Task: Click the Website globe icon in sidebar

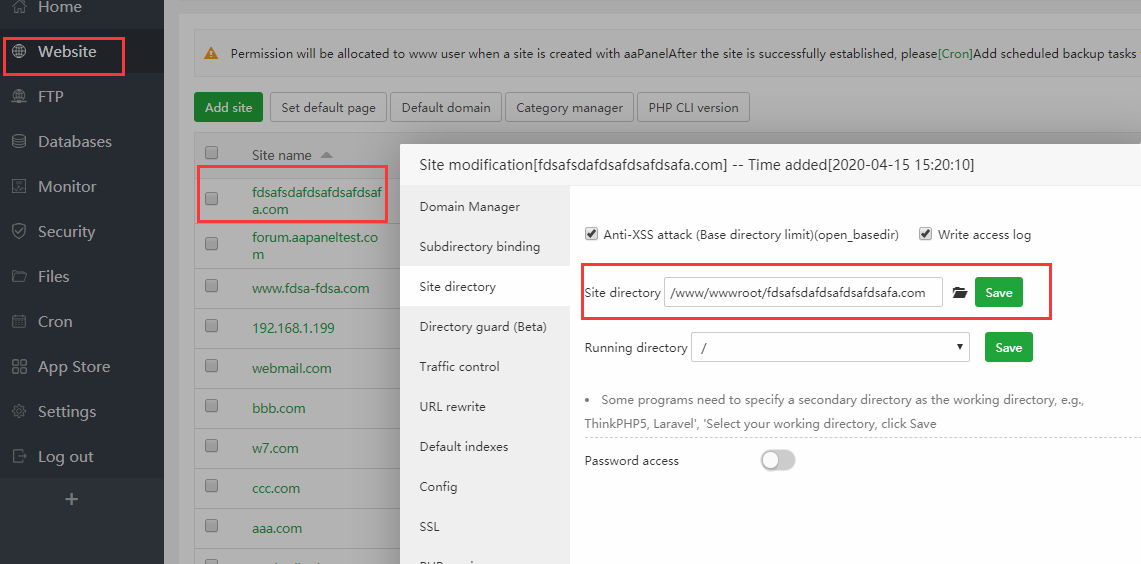Action: [19, 52]
